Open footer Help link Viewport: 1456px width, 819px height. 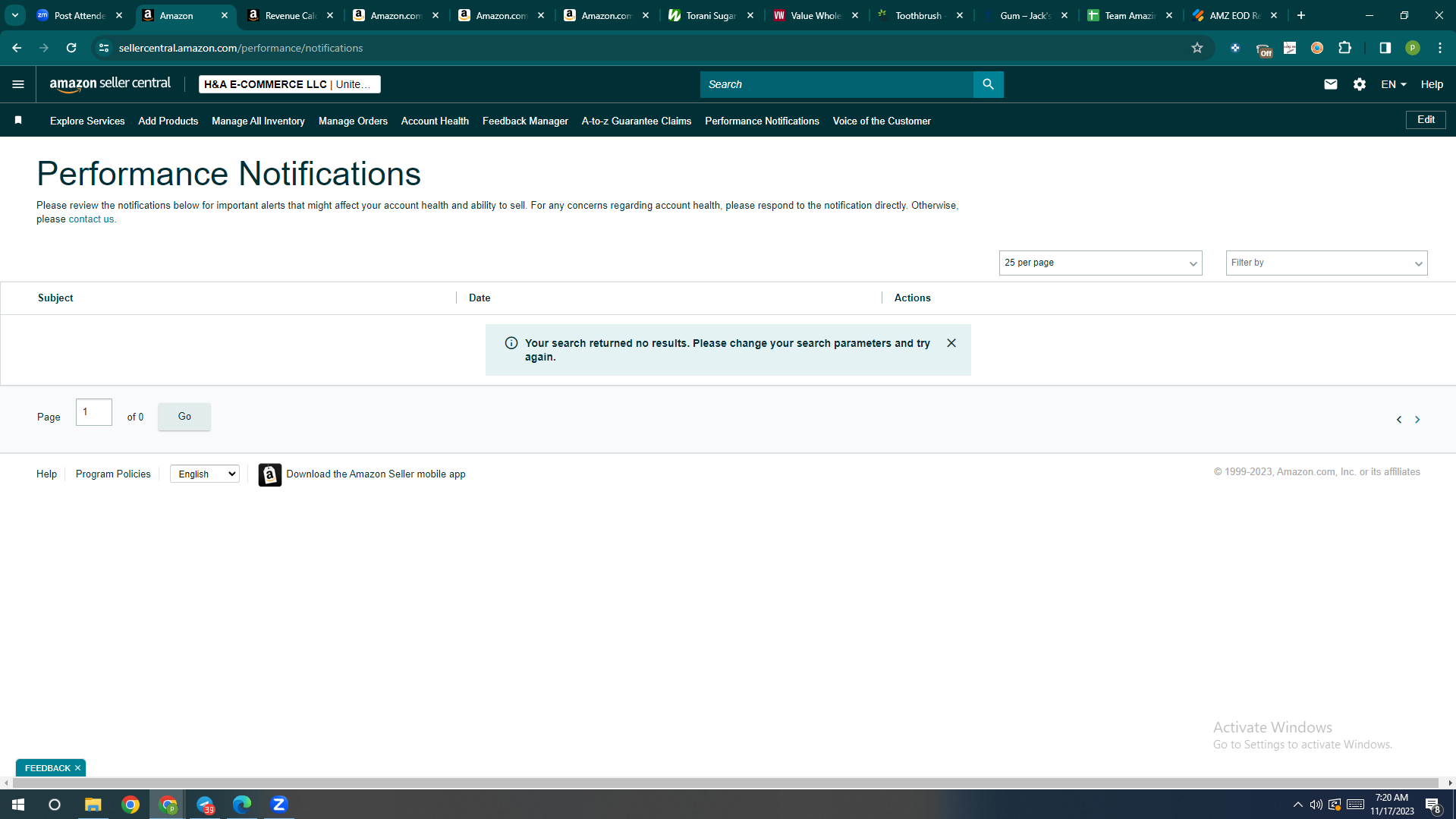(46, 474)
